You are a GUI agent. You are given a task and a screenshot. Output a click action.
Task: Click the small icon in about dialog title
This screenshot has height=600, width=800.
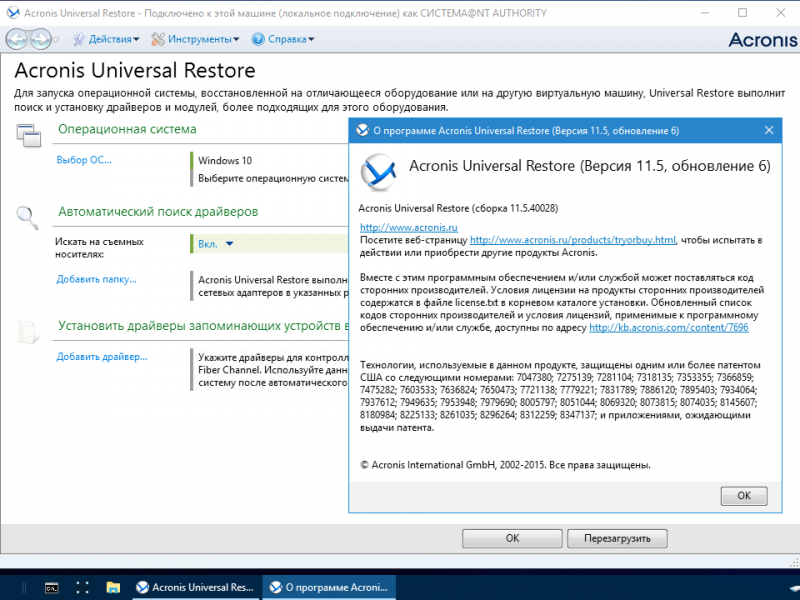point(362,130)
